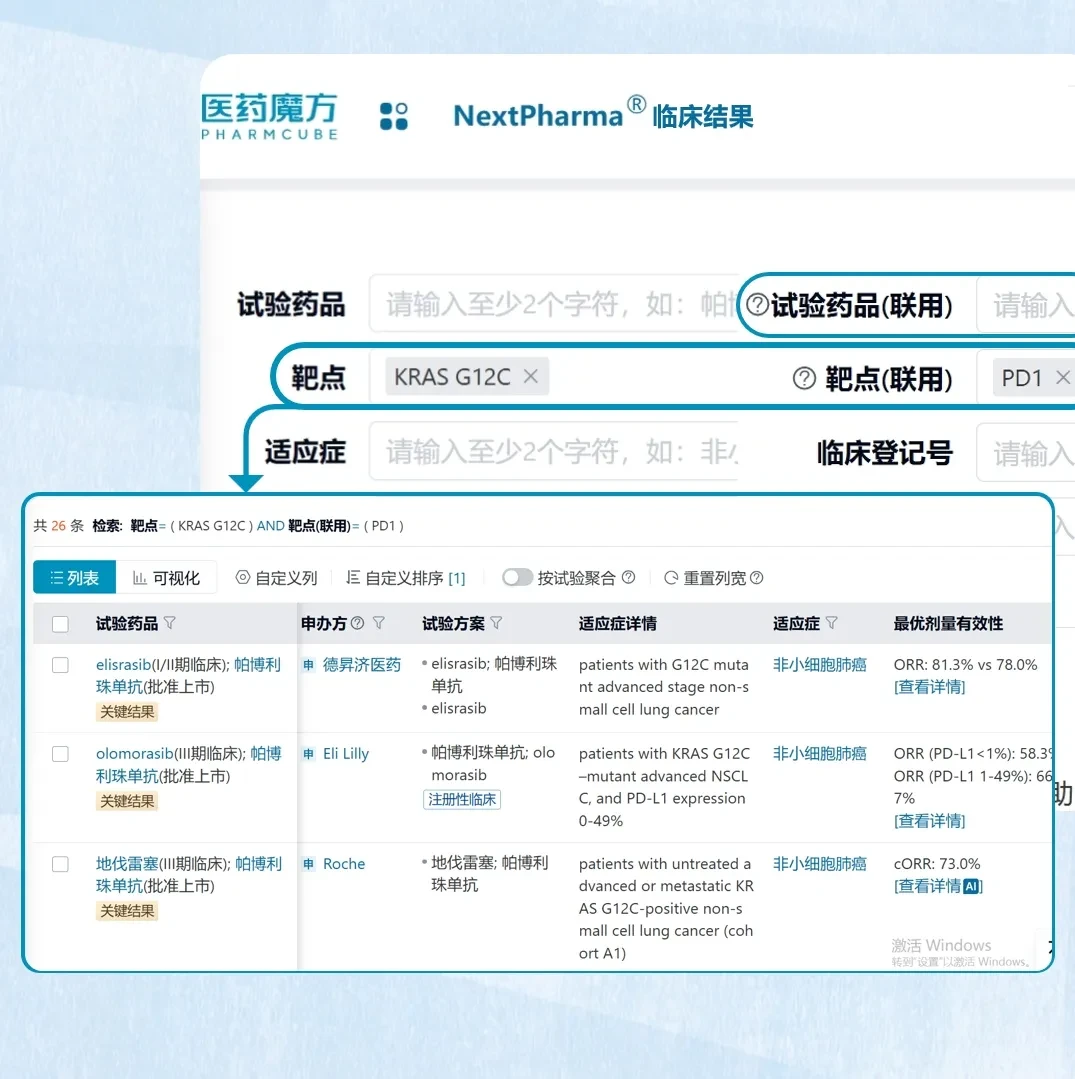
Task: Open the four-dot app grid icon
Action: click(394, 116)
